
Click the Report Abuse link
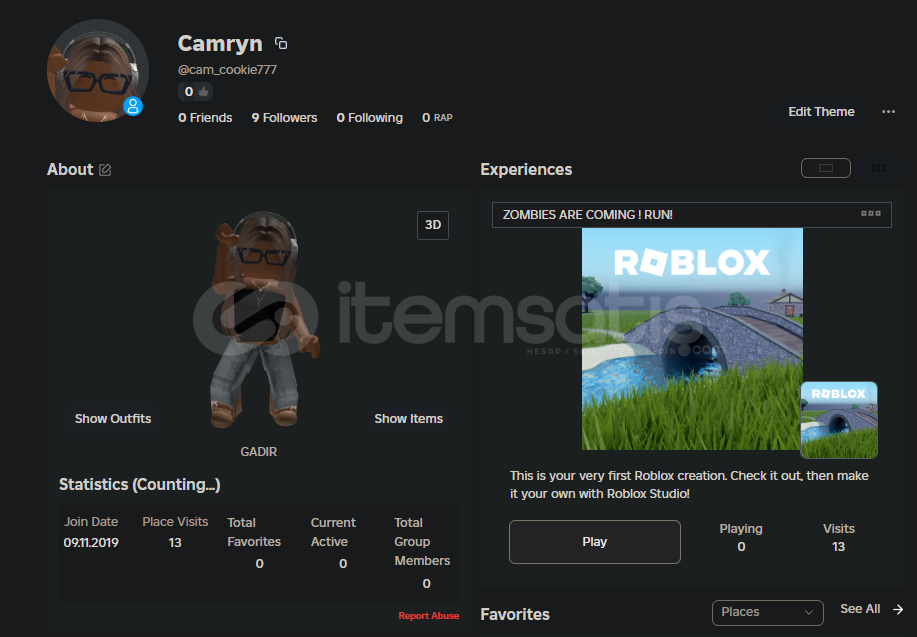[429, 616]
